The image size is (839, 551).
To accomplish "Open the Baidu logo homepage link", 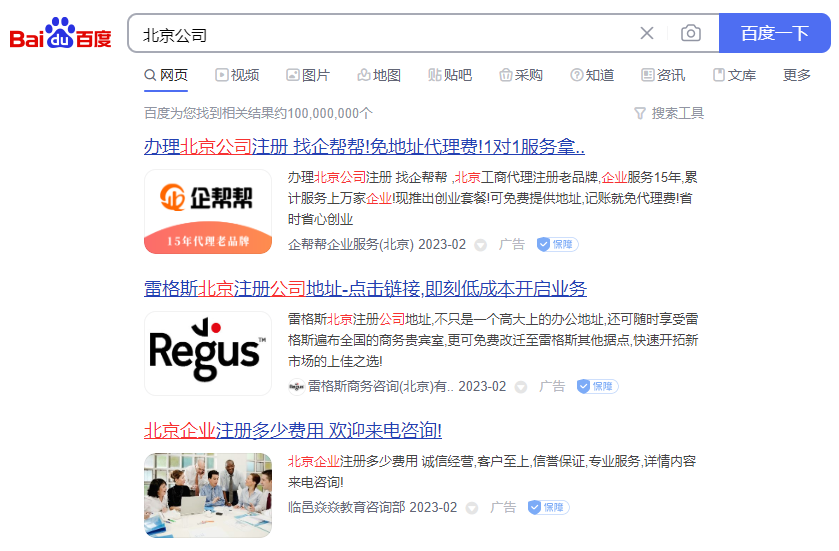I will pos(60,33).
